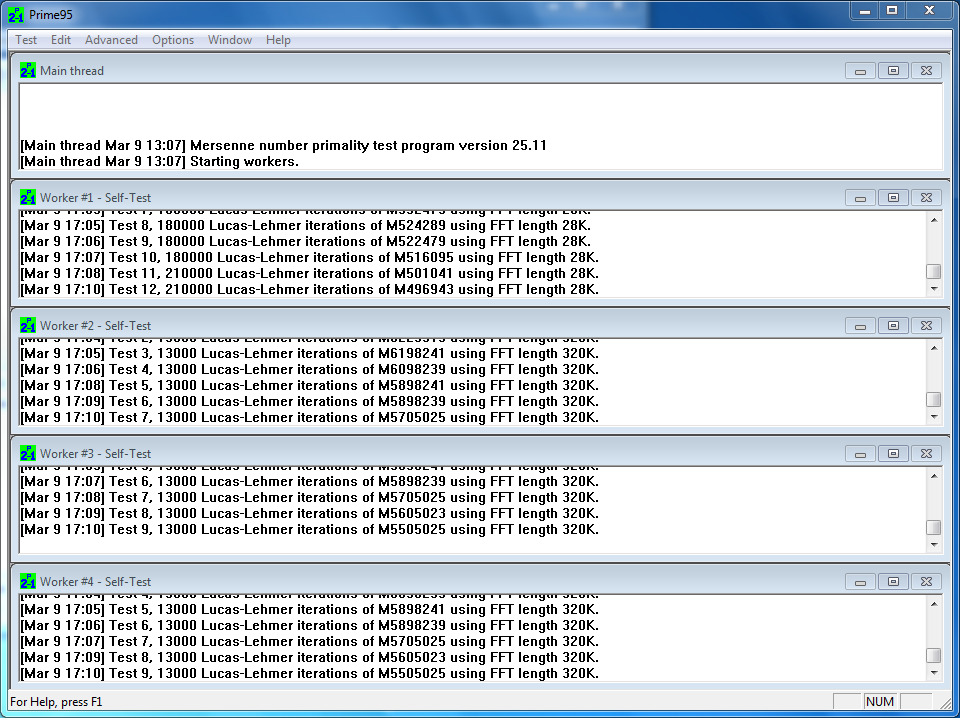
Task: Minimize the Worker #3 Self-Test window
Action: point(860,454)
